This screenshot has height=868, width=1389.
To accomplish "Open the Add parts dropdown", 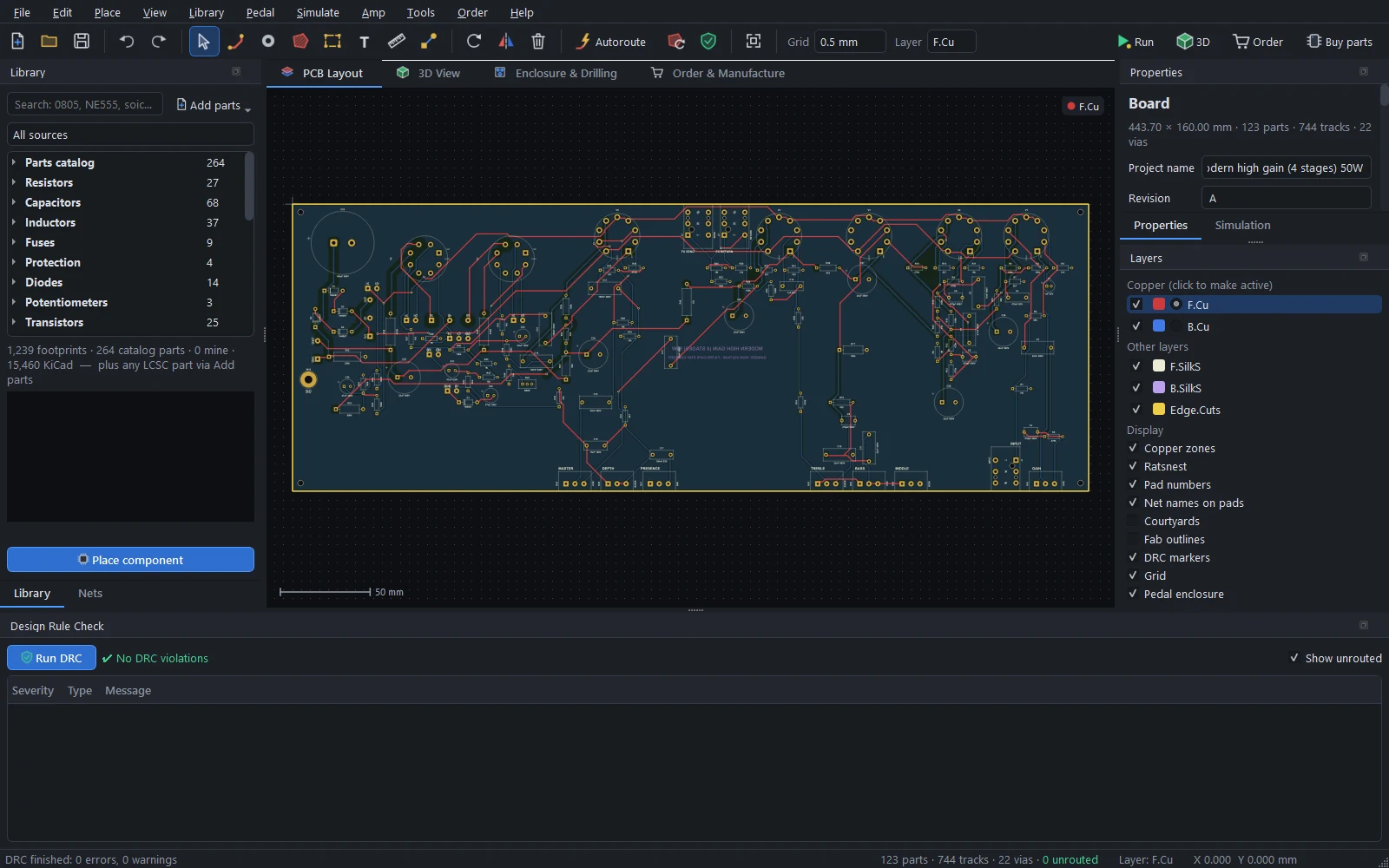I will pyautogui.click(x=214, y=105).
